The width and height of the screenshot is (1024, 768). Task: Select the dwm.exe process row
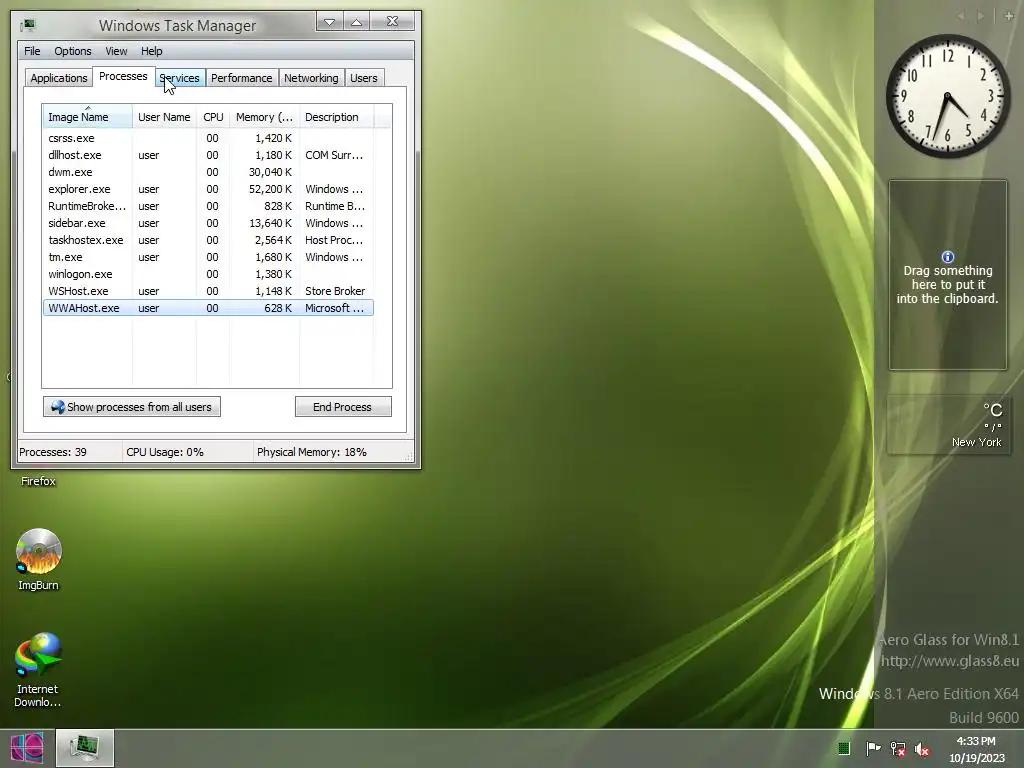click(x=208, y=172)
